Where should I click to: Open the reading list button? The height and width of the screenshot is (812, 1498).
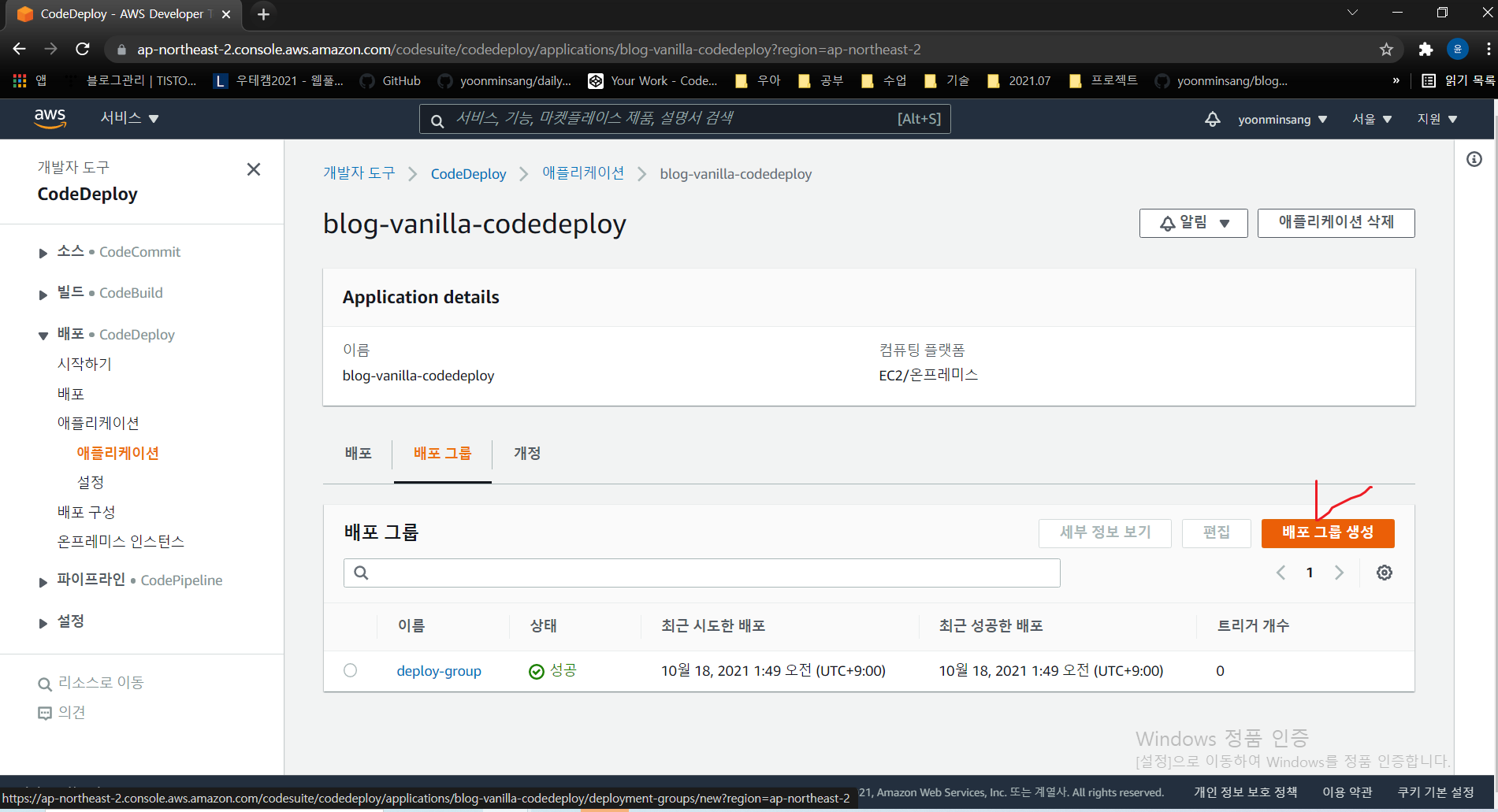pos(1459,80)
